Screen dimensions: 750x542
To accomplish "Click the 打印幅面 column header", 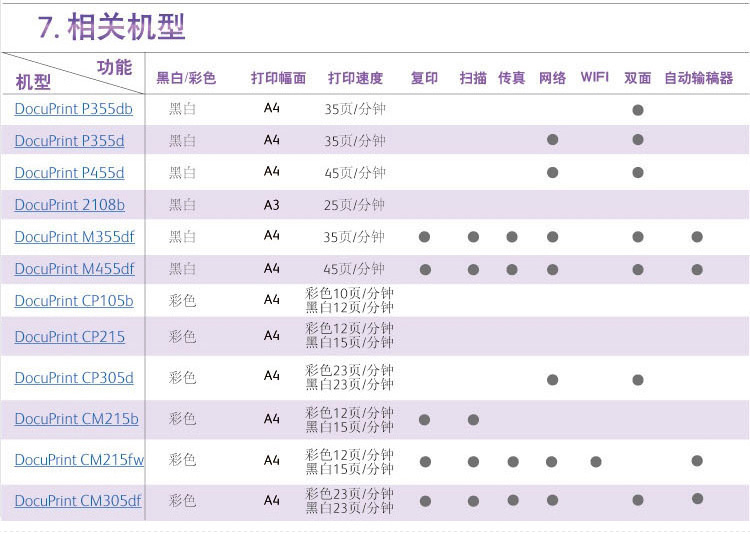I will coord(278,78).
